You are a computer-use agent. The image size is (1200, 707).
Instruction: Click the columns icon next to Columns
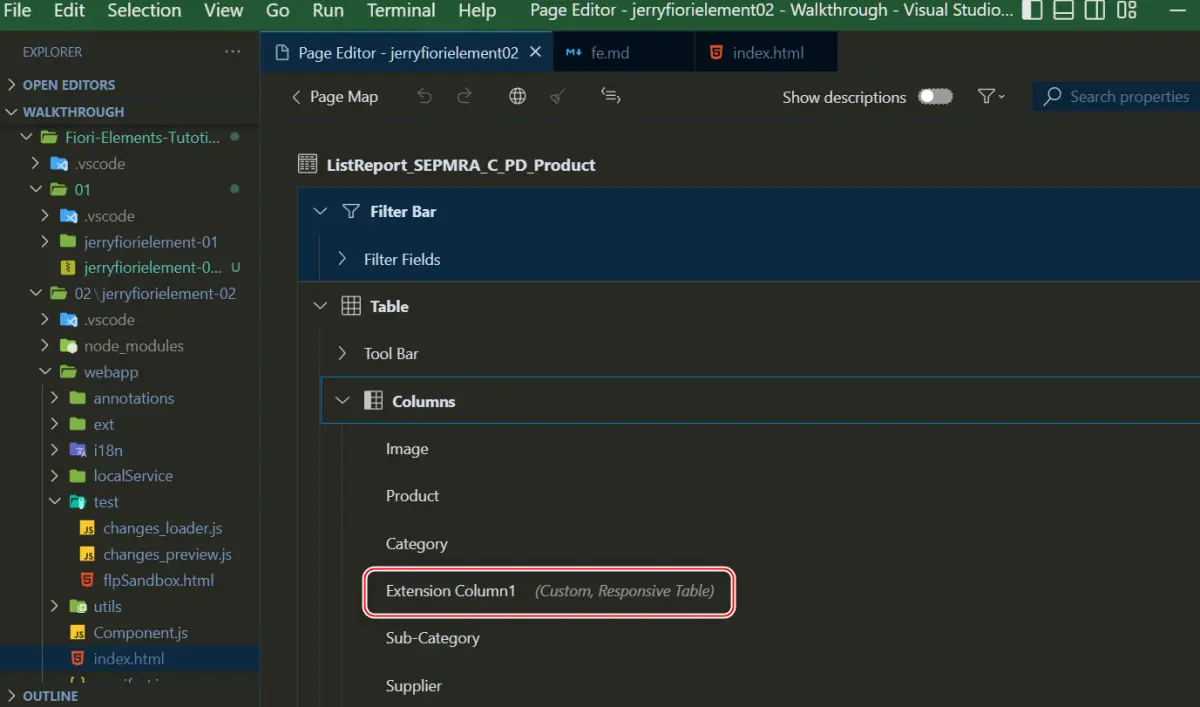point(373,401)
